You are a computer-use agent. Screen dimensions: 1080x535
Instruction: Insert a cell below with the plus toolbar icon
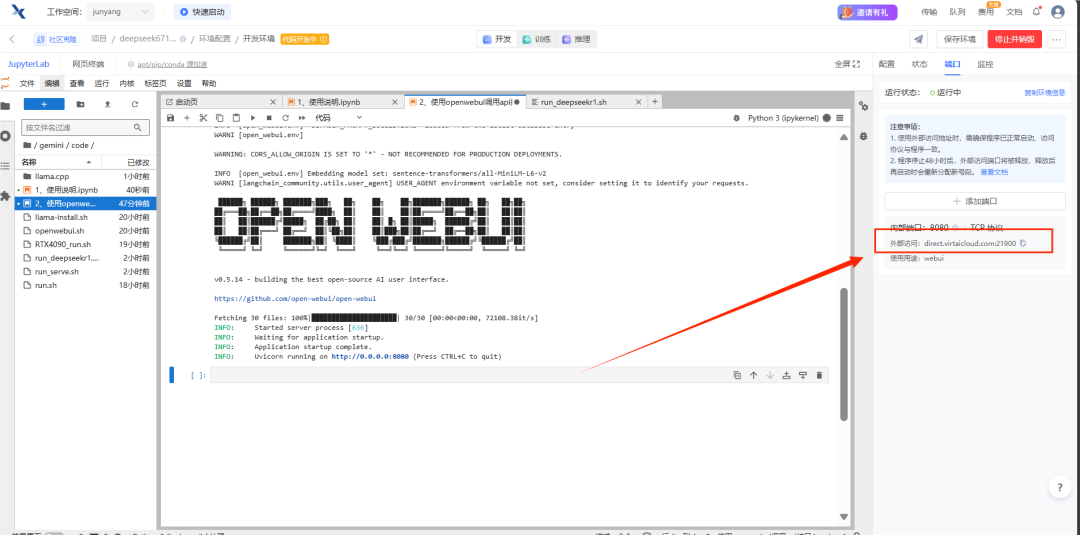point(187,118)
